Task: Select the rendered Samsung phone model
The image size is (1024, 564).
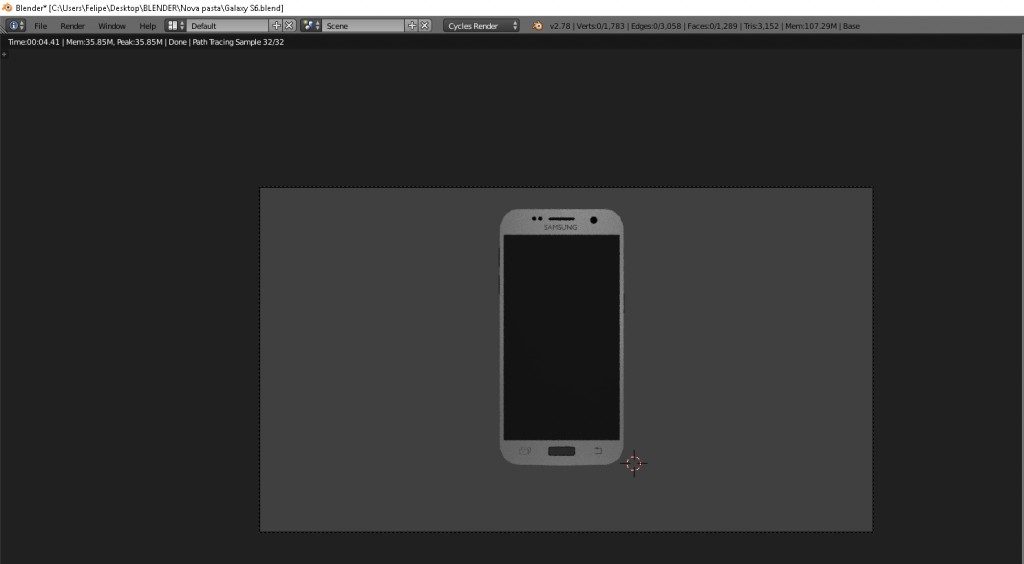Action: coord(562,337)
